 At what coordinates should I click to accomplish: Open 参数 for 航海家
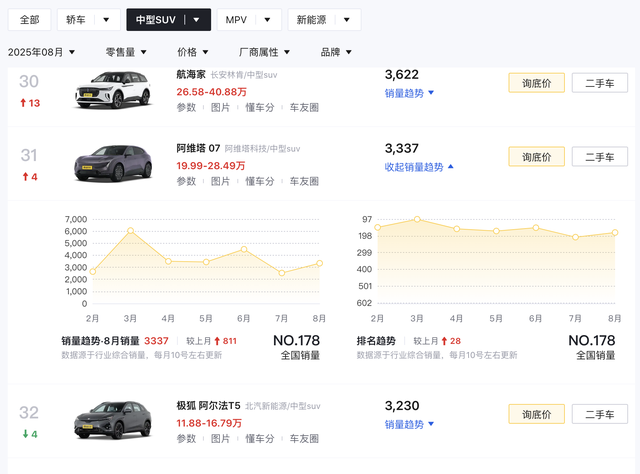tap(186, 107)
